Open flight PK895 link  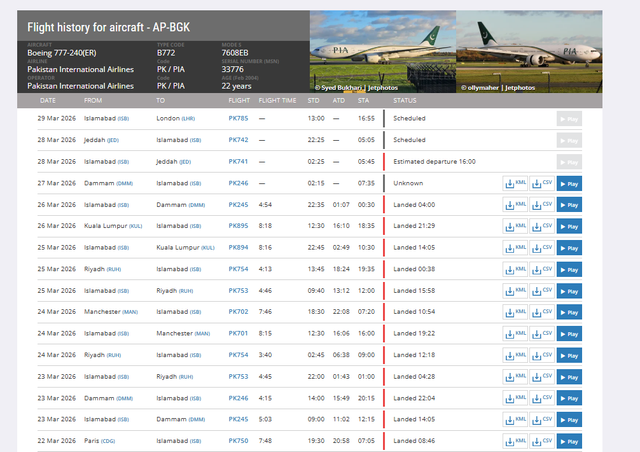point(238,226)
